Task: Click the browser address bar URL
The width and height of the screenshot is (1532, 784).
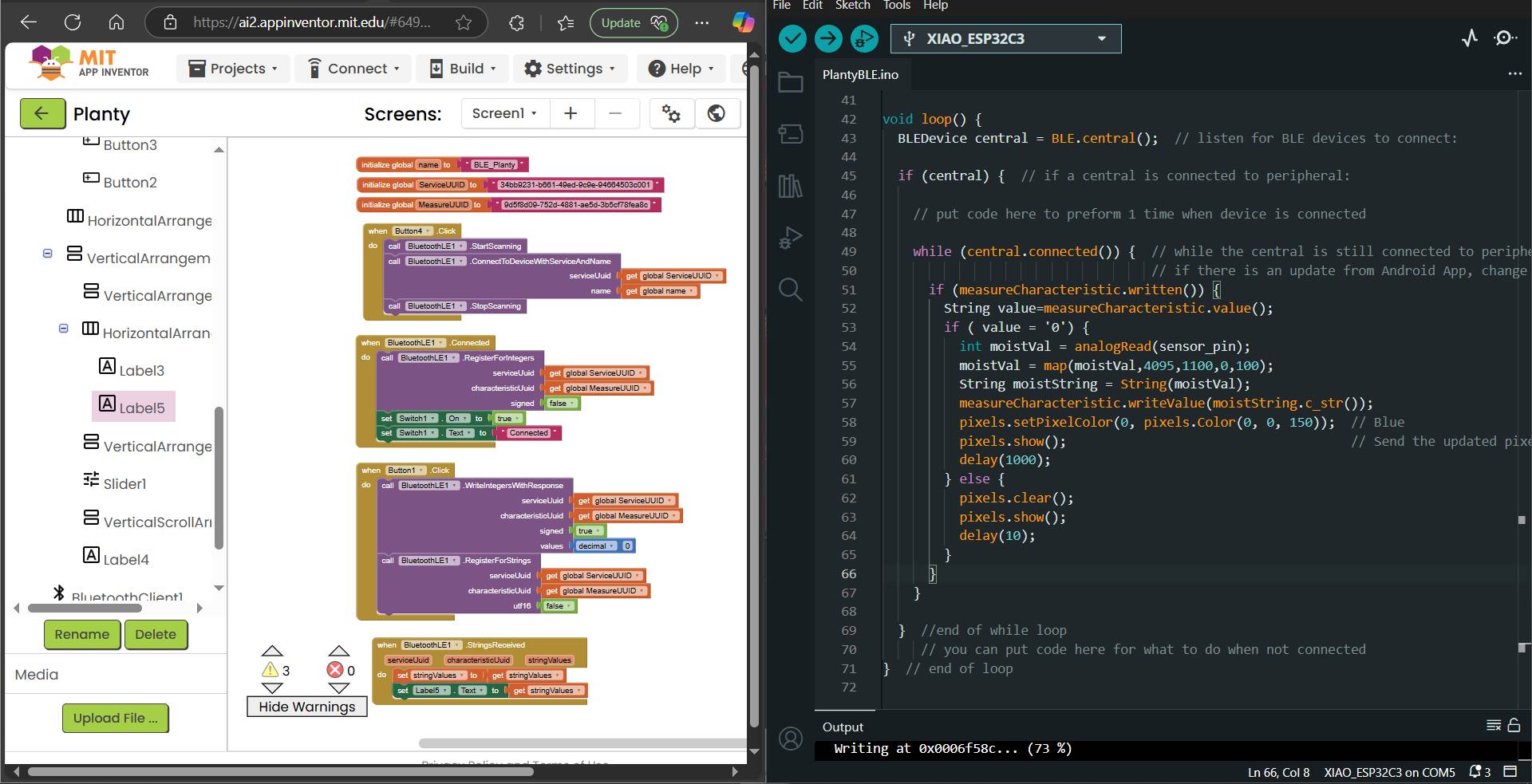Action: (312, 22)
